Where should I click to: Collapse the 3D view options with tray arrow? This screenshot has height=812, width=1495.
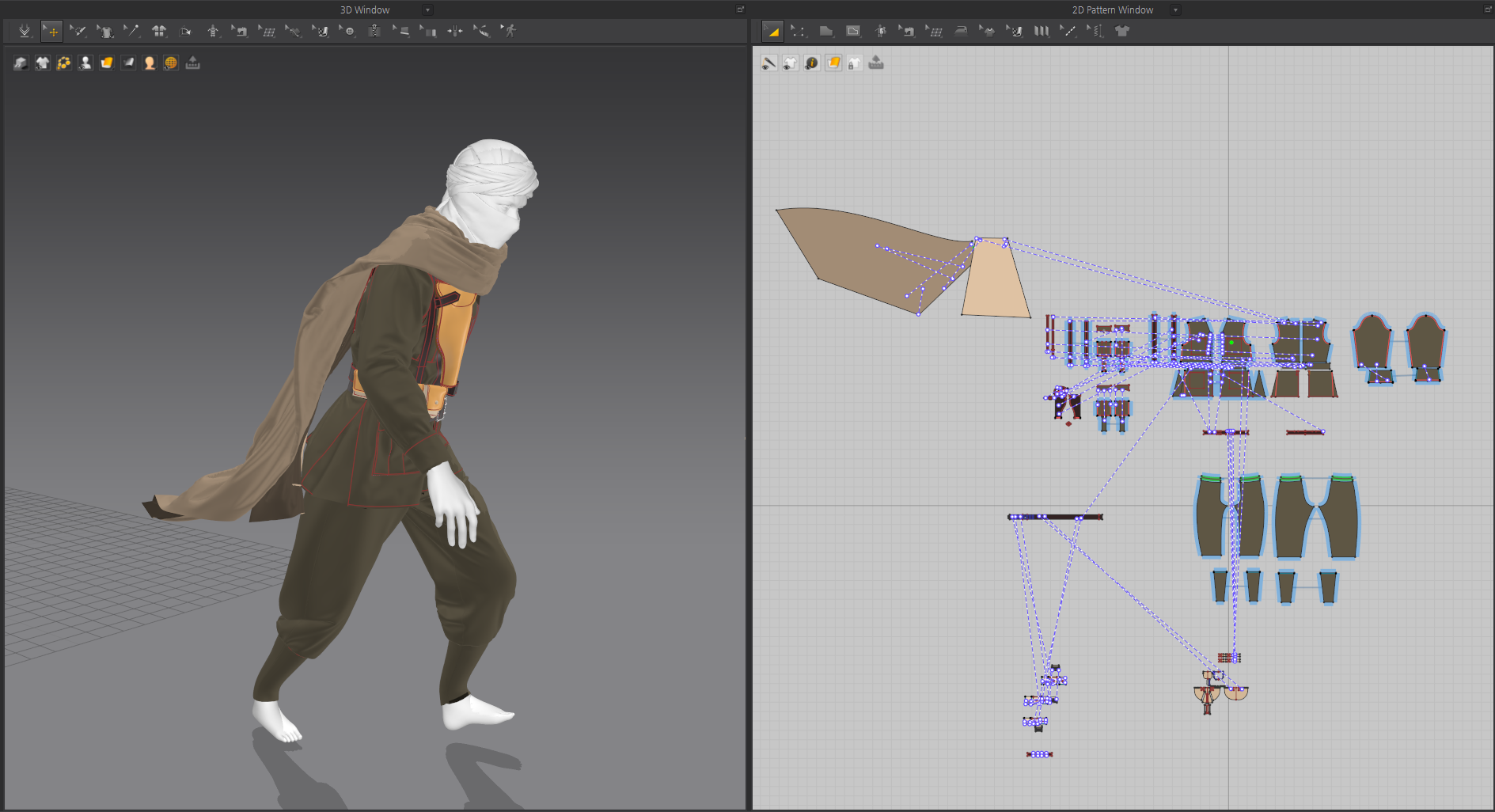[192, 63]
